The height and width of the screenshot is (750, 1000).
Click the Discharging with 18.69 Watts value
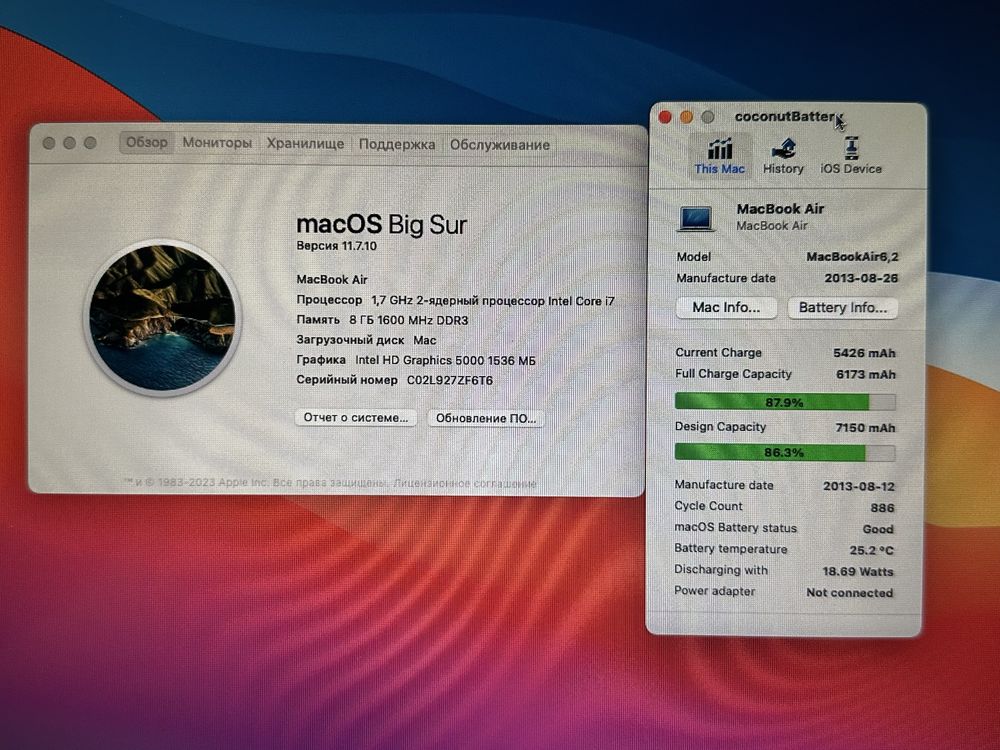[858, 571]
